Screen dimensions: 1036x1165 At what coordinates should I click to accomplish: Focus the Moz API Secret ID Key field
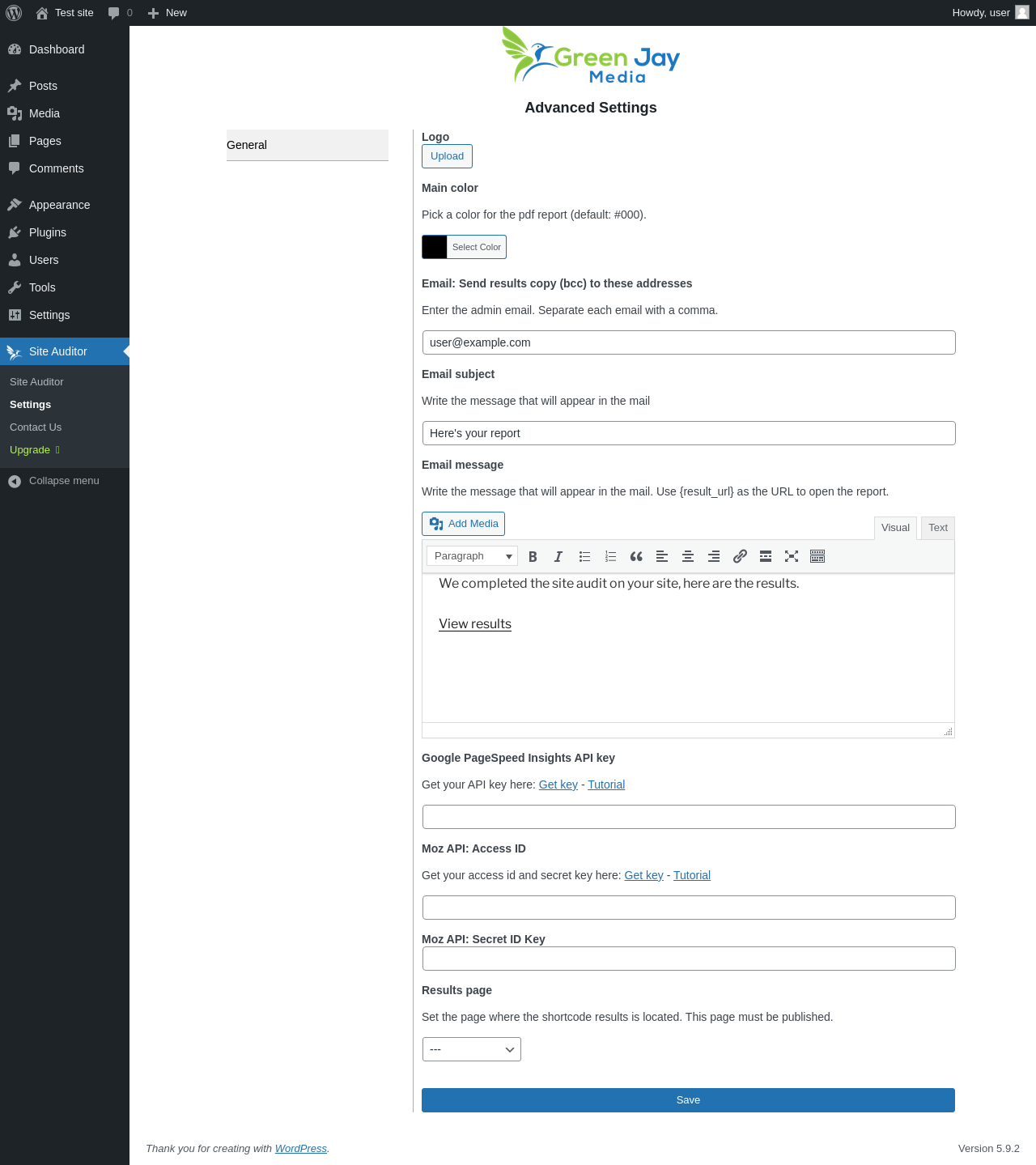point(689,959)
